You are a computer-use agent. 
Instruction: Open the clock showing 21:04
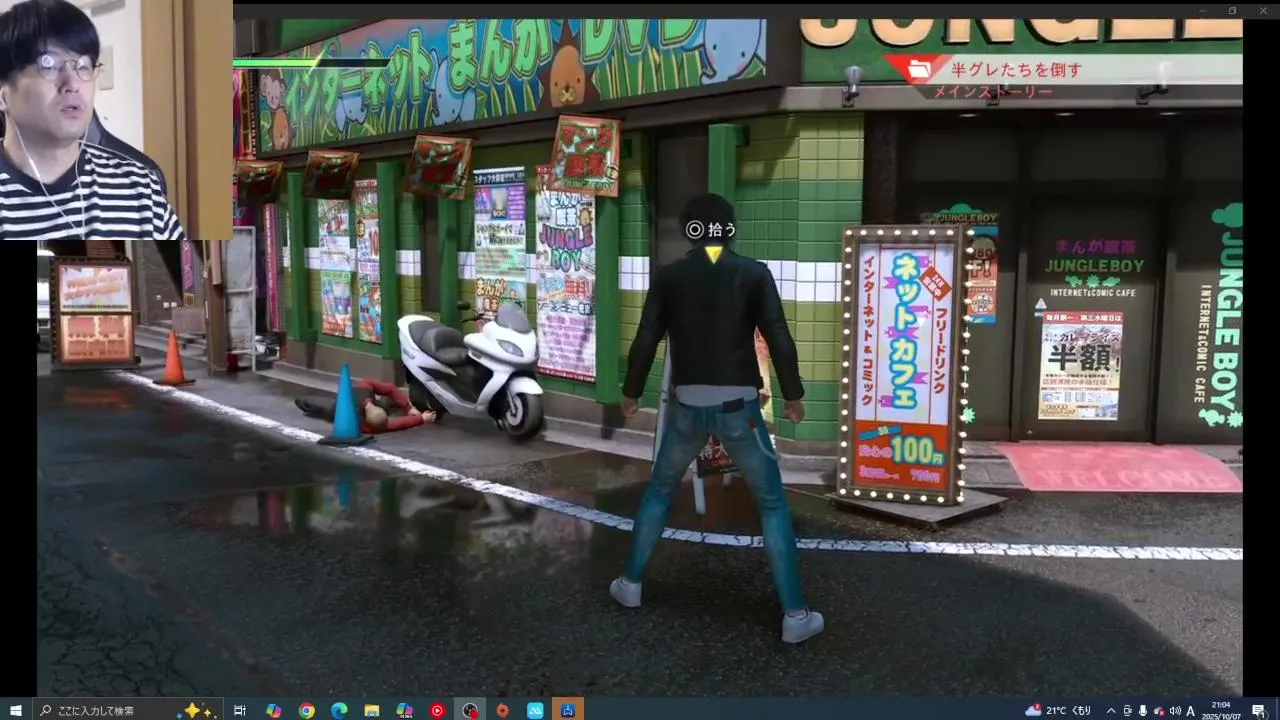(x=1221, y=710)
